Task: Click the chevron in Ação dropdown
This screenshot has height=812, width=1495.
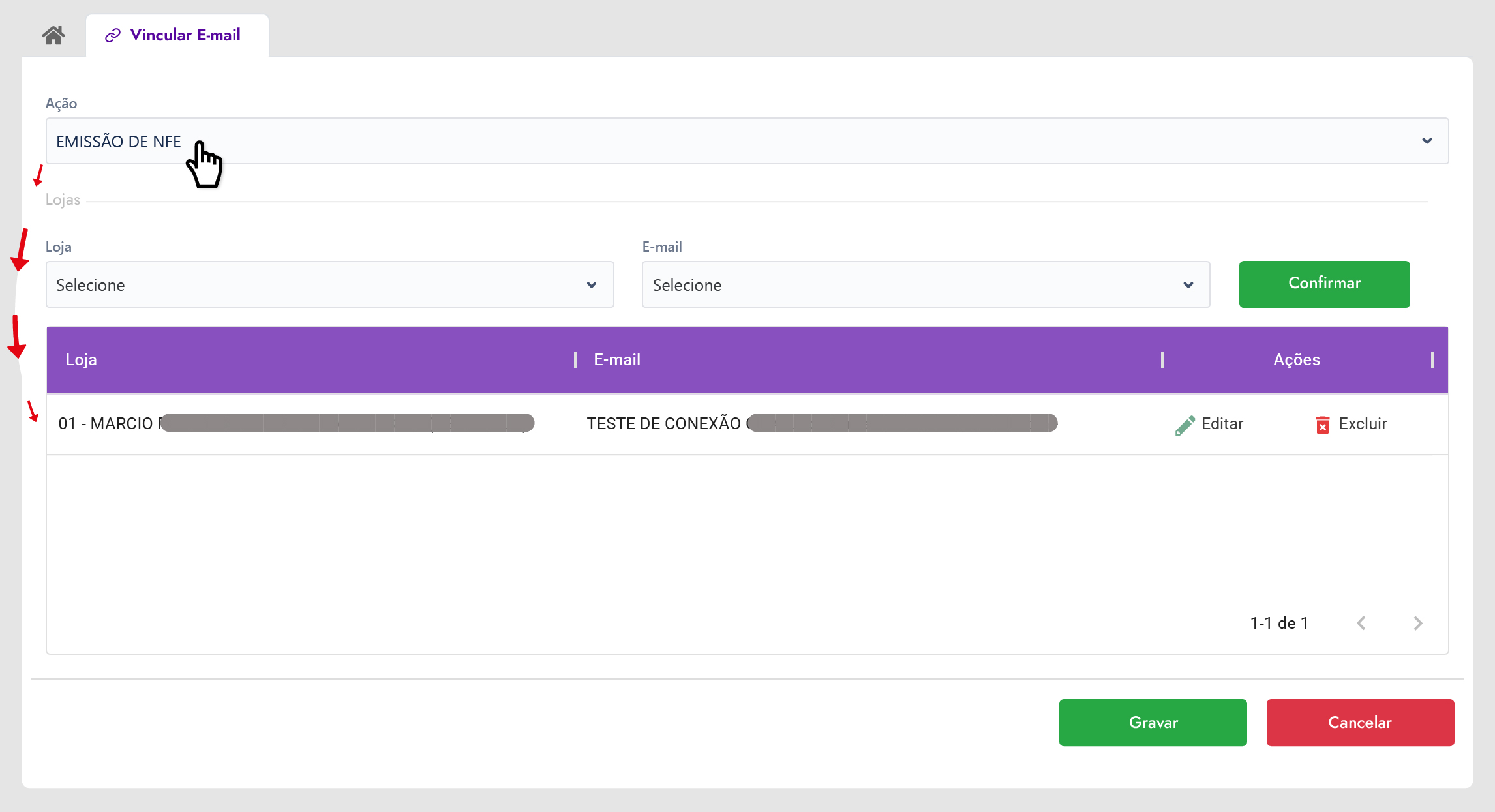Action: (1427, 141)
